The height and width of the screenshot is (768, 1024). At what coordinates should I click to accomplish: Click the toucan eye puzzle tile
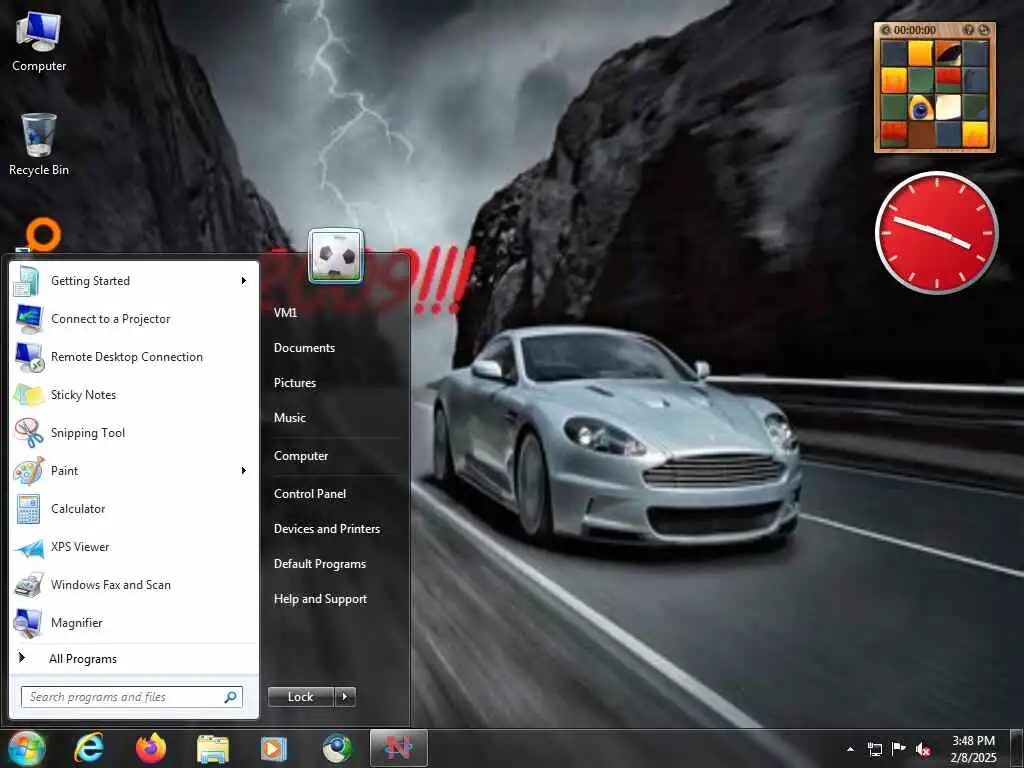point(921,108)
